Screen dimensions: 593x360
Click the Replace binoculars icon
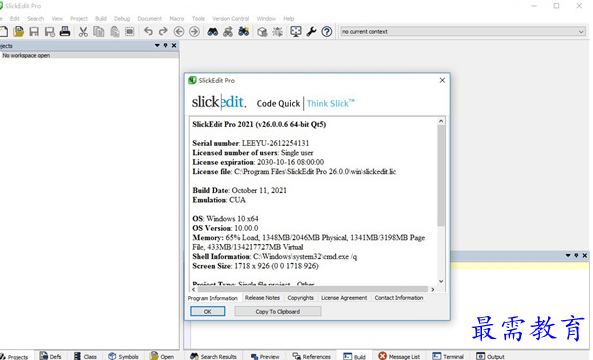(244, 31)
